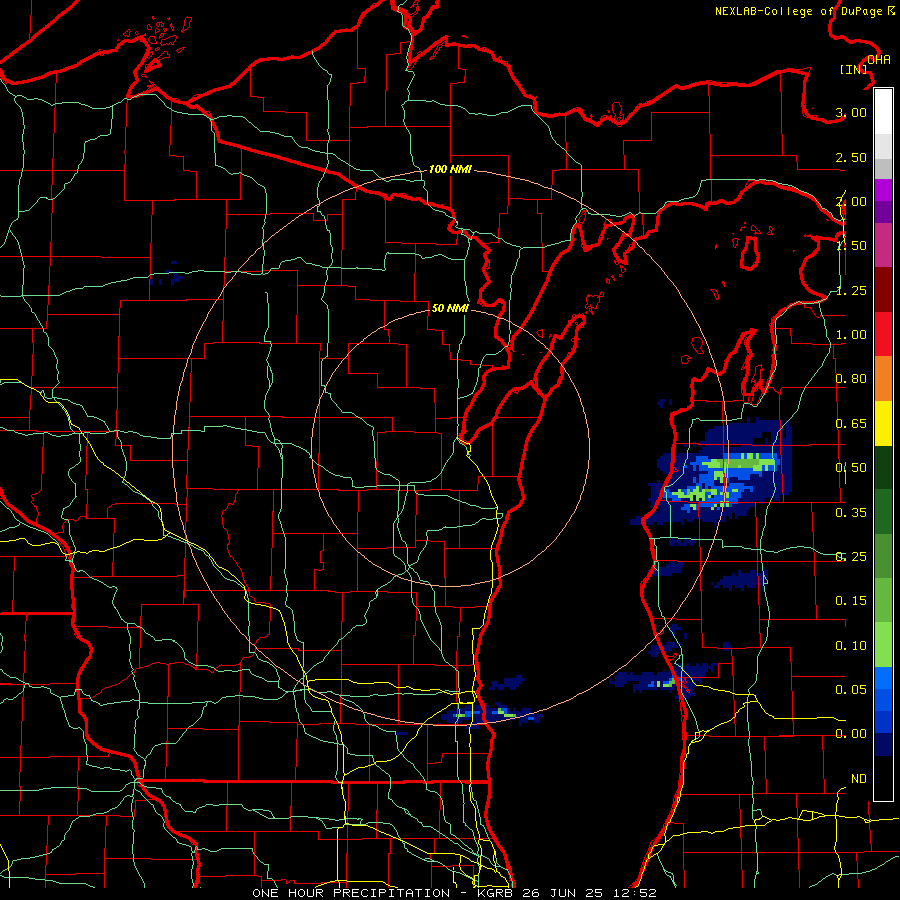The width and height of the screenshot is (900, 900).
Task: Pick the light green swatch beside 0.10
Action: pos(883,645)
